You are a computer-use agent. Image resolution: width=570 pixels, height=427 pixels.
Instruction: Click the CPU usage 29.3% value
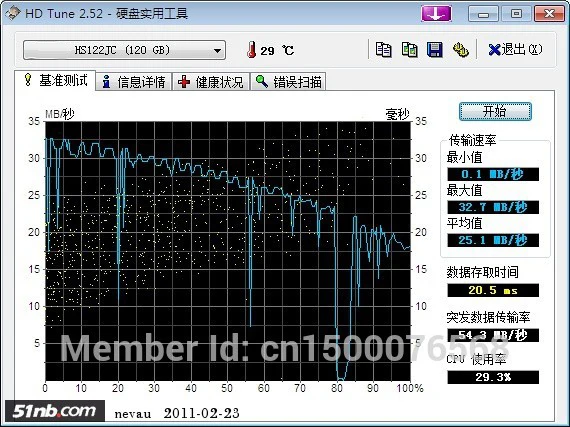[x=493, y=377]
